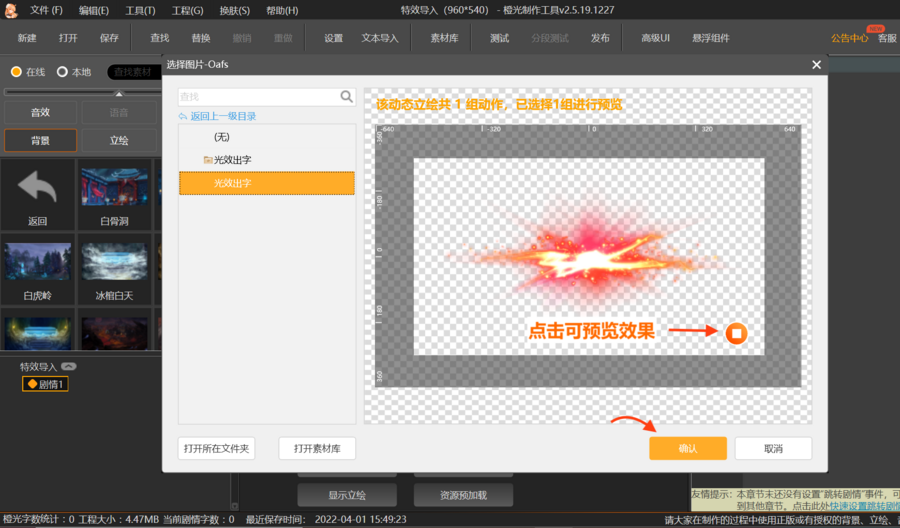Click the 返回 back arrow thumbnail
The image size is (900, 528).
[x=38, y=194]
